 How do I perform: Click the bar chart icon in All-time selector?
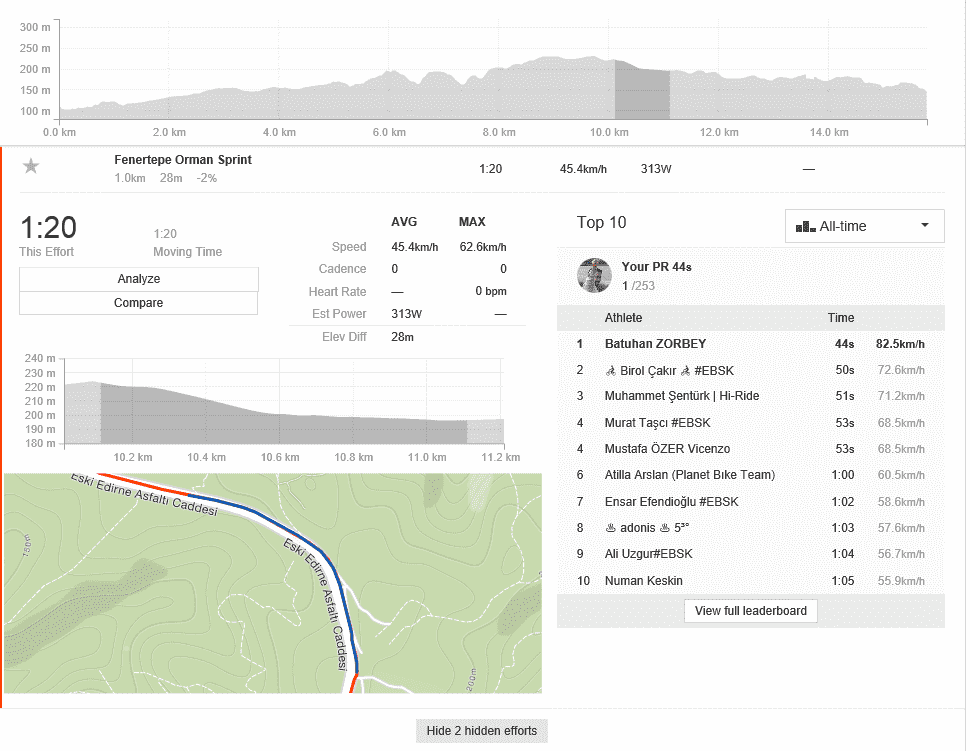(805, 227)
